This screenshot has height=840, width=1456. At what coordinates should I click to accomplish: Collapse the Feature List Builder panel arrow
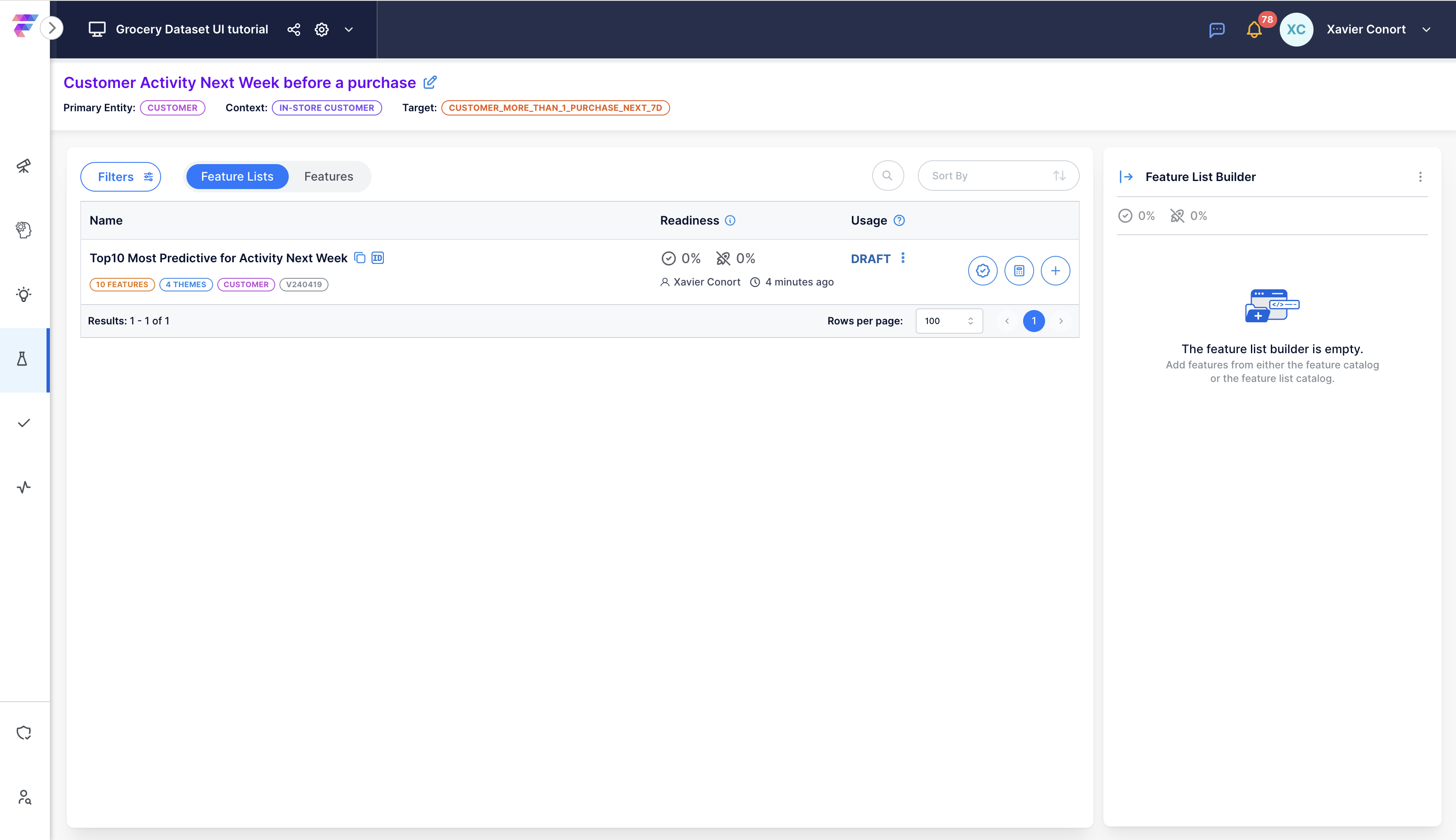pyautogui.click(x=1126, y=177)
